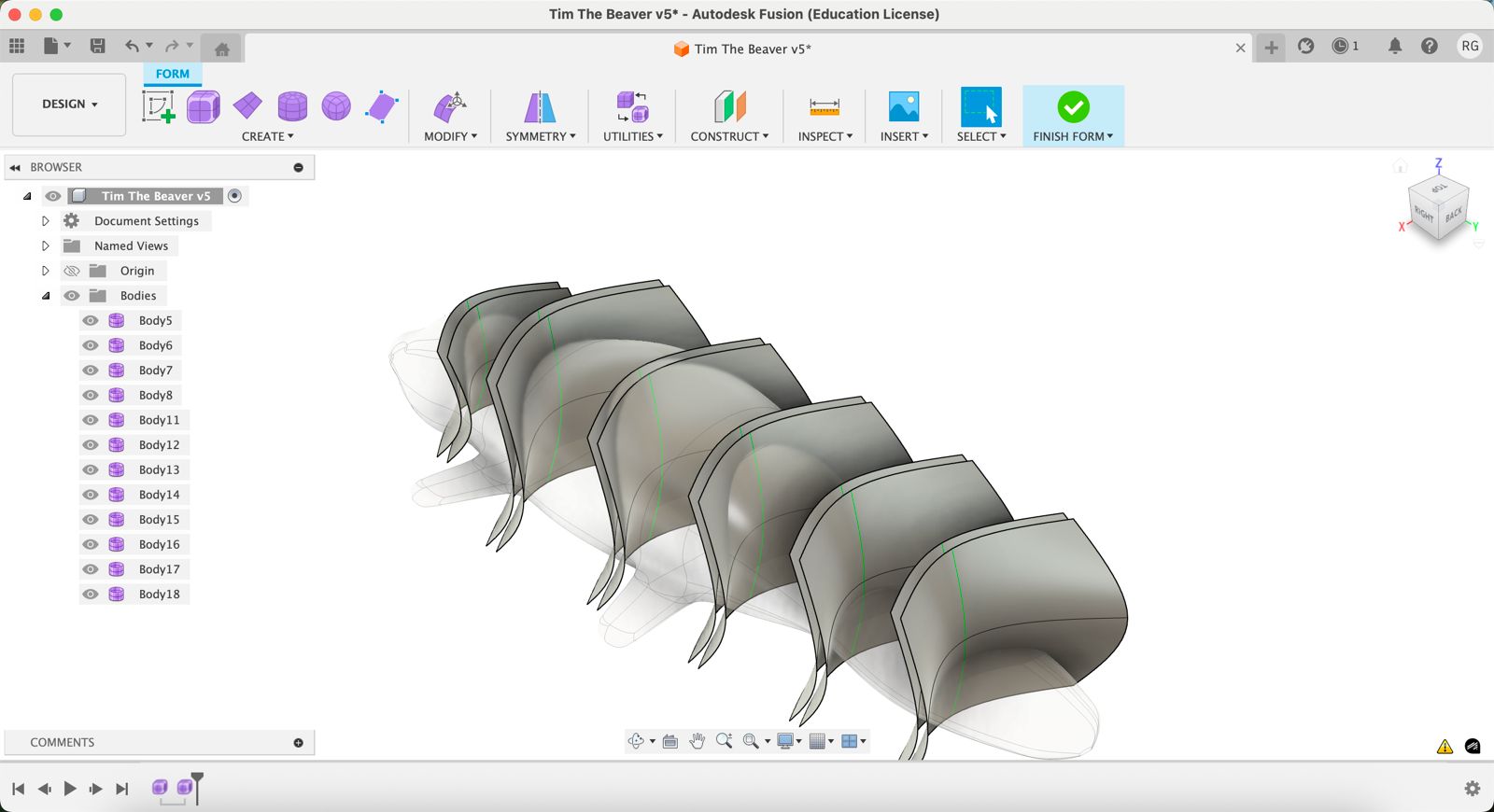Hide Body5 using its eye icon
This screenshot has height=812, width=1494.
91,320
